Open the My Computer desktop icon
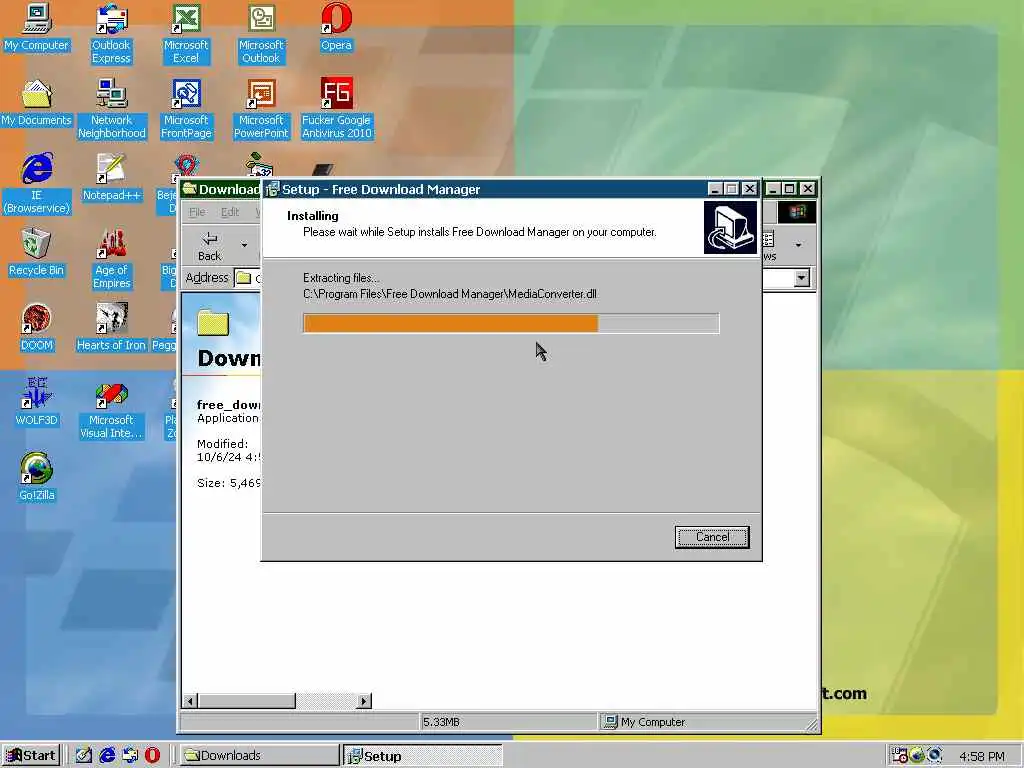Viewport: 1024px width, 768px height. tap(37, 27)
